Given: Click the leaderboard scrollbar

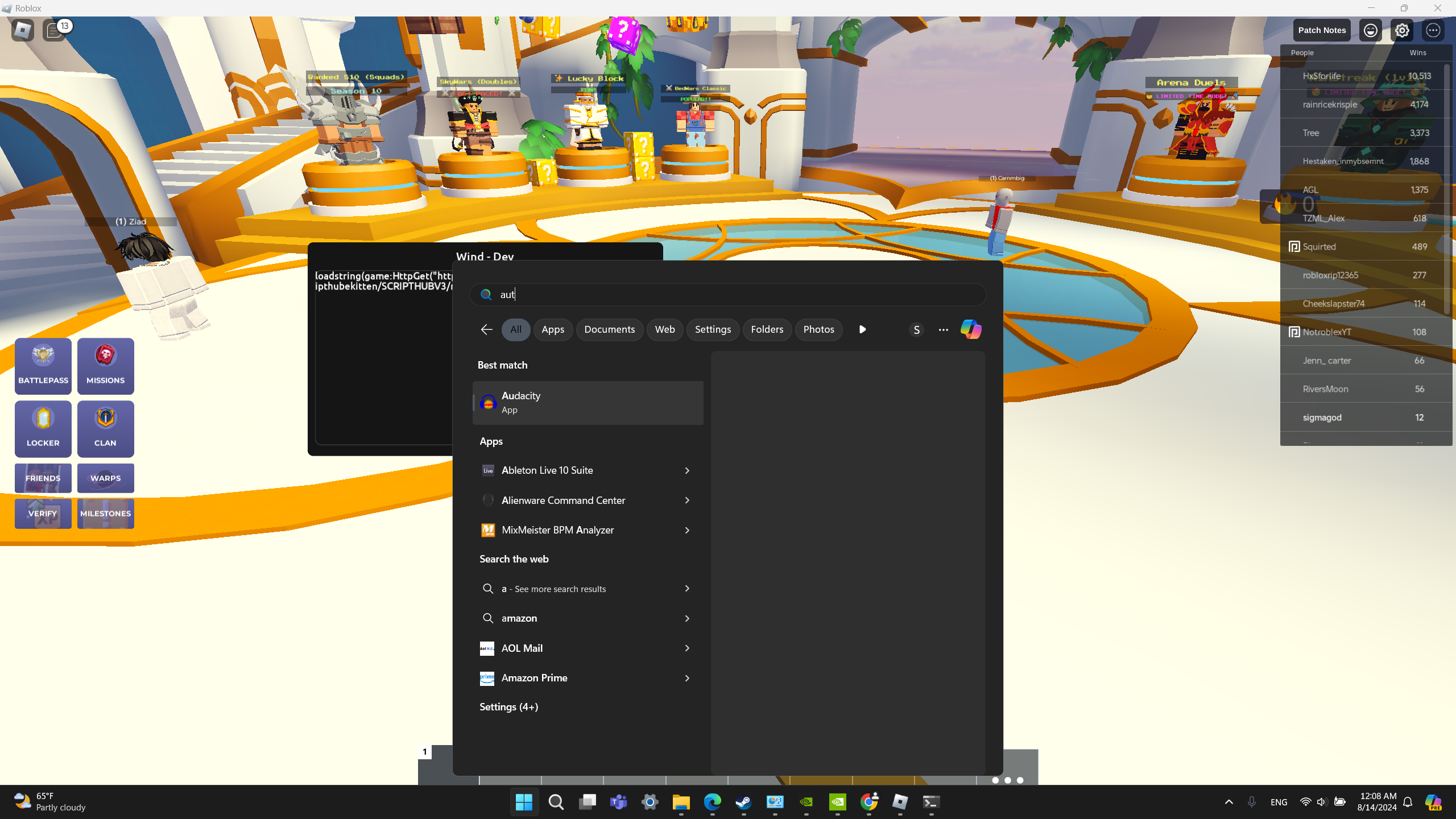Looking at the screenshot, I should click(x=1447, y=188).
